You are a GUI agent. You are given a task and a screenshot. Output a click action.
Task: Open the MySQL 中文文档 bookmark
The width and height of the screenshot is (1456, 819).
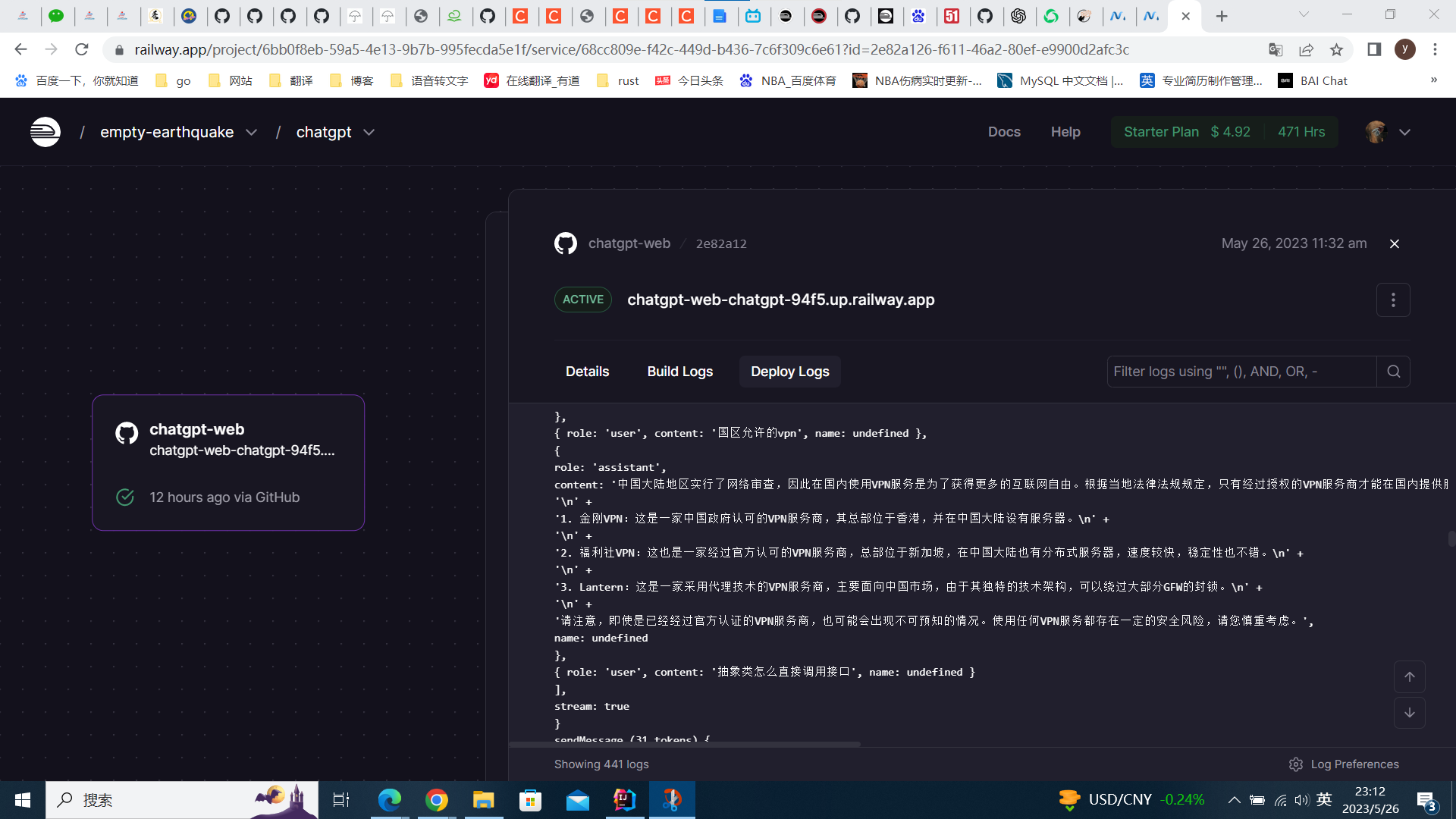click(x=1060, y=80)
